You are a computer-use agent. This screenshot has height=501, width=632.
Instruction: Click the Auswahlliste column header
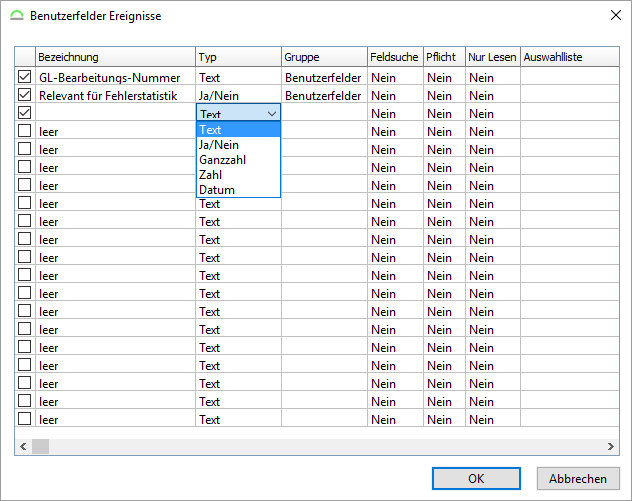tap(570, 57)
